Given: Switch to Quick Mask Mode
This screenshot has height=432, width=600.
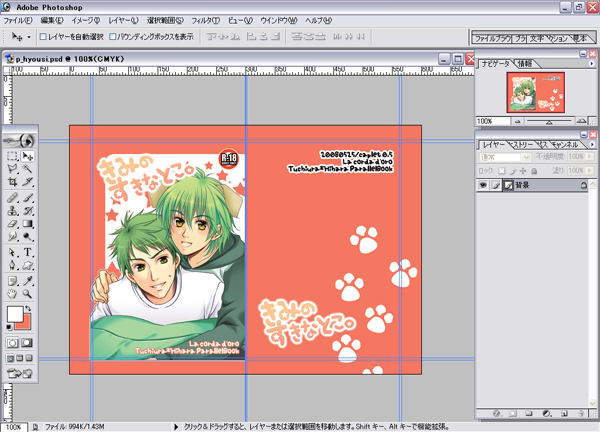Looking at the screenshot, I should (27, 343).
